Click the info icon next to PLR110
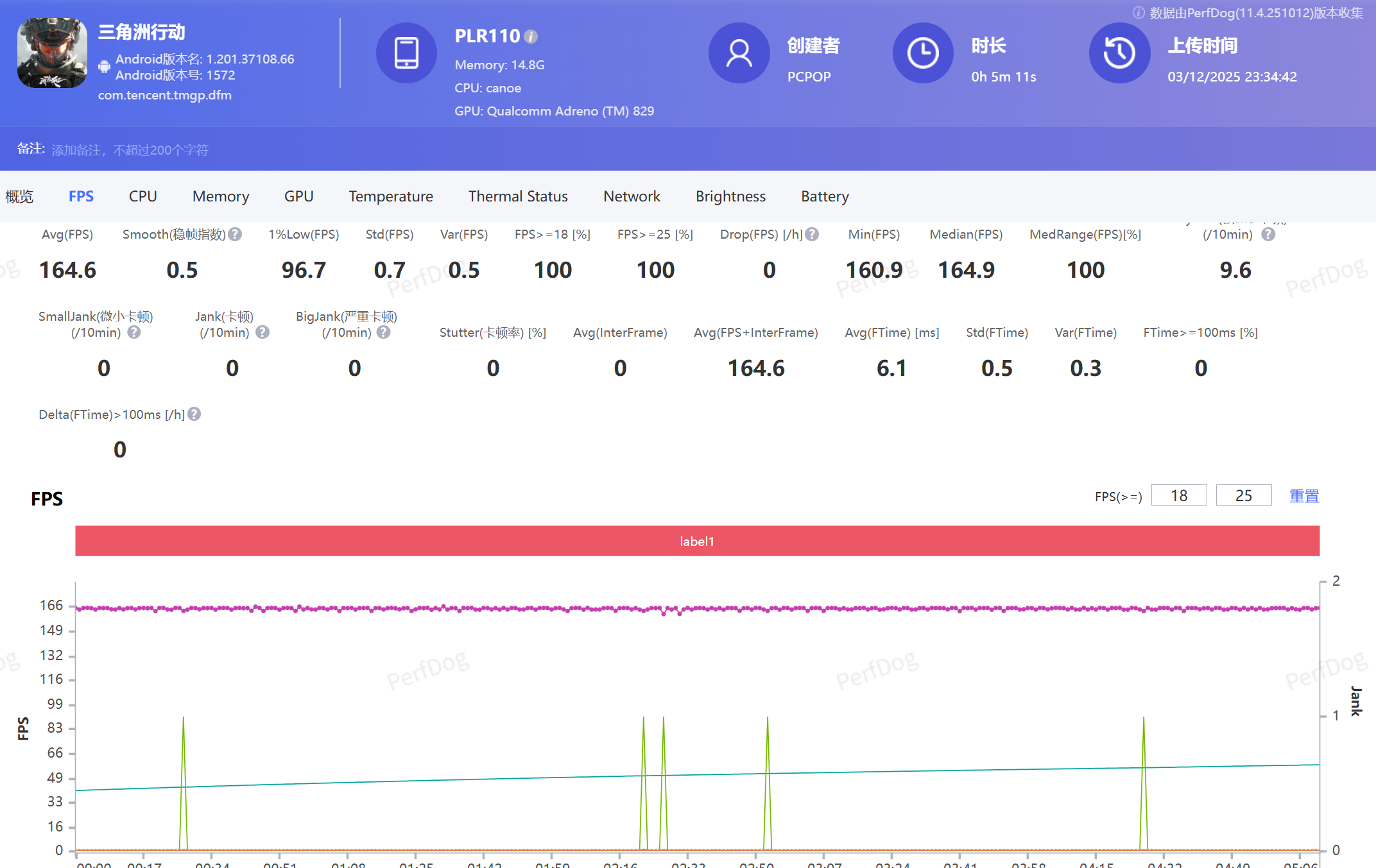This screenshot has width=1376, height=868. [x=531, y=37]
